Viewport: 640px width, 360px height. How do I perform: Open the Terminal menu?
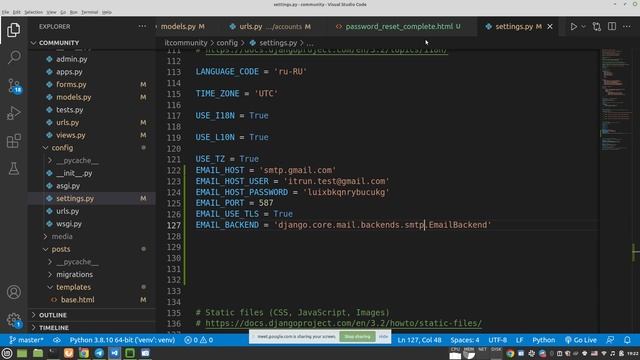(x=89, y=12)
